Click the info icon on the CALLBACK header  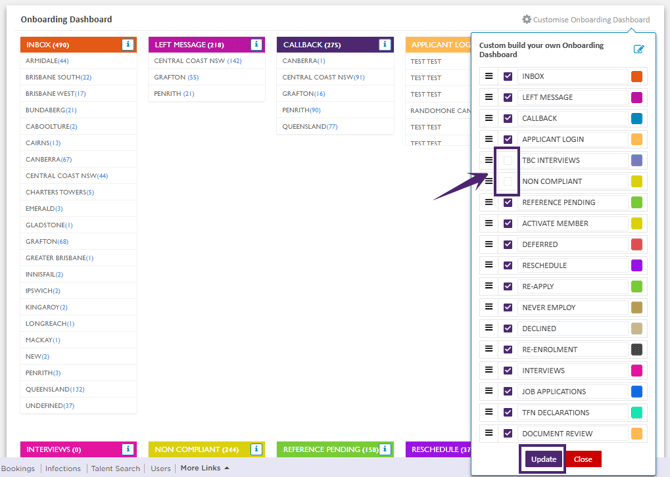(x=385, y=44)
